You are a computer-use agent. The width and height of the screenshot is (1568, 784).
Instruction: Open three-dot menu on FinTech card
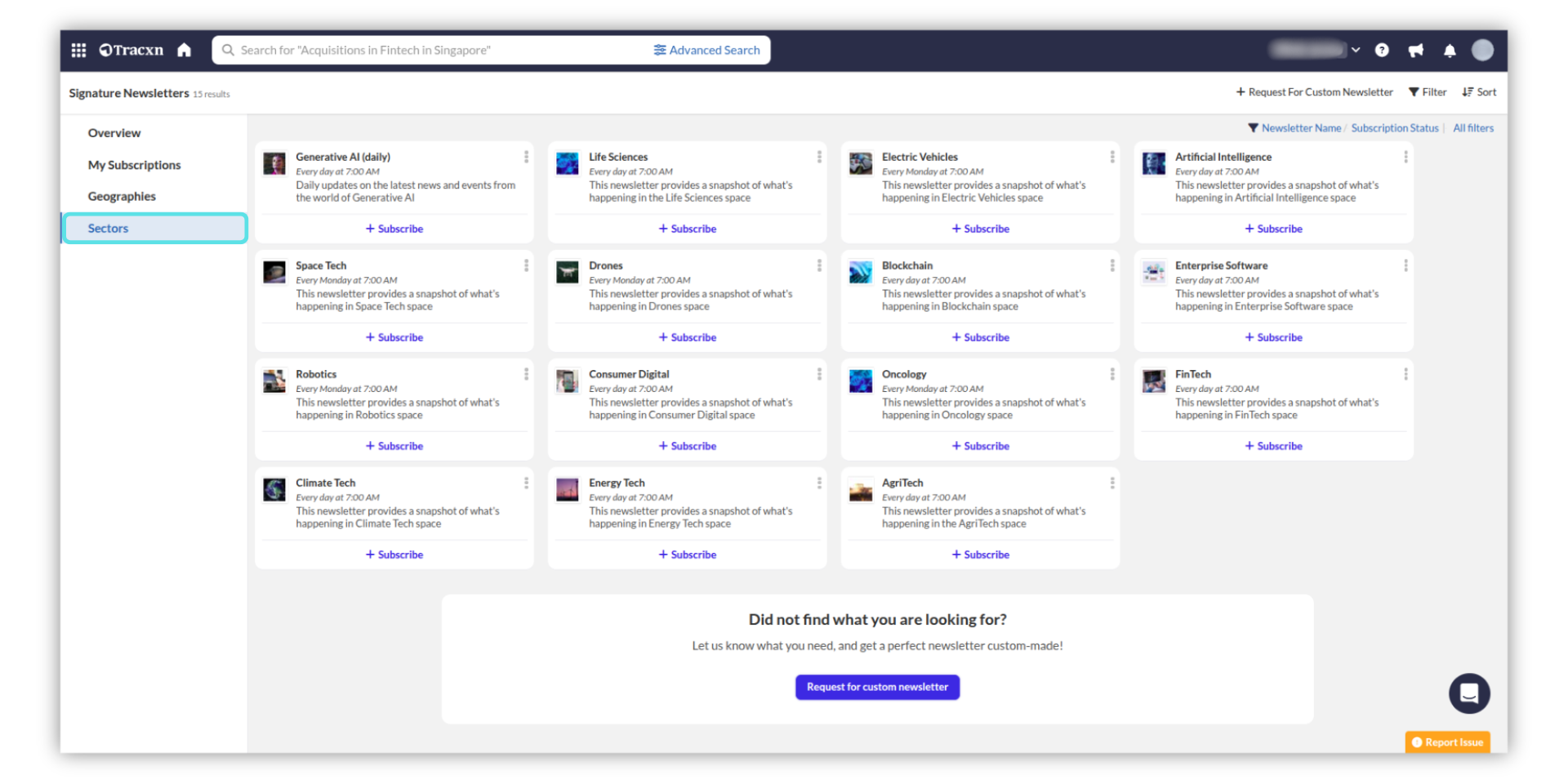coord(1405,374)
